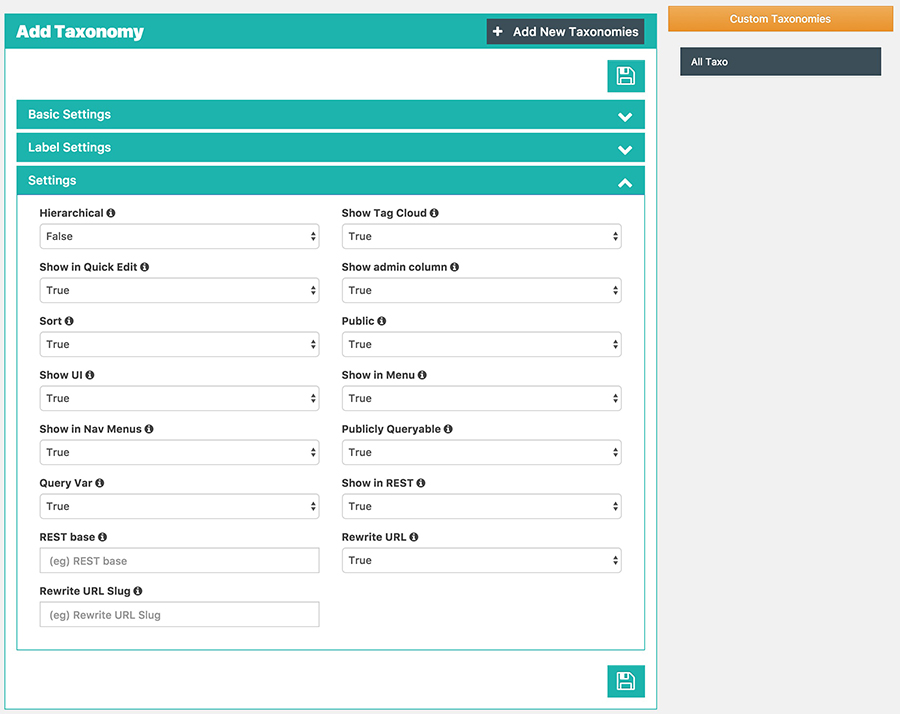Open the Rewrite URL dropdown
Viewport: 900px width, 714px height.
point(482,560)
